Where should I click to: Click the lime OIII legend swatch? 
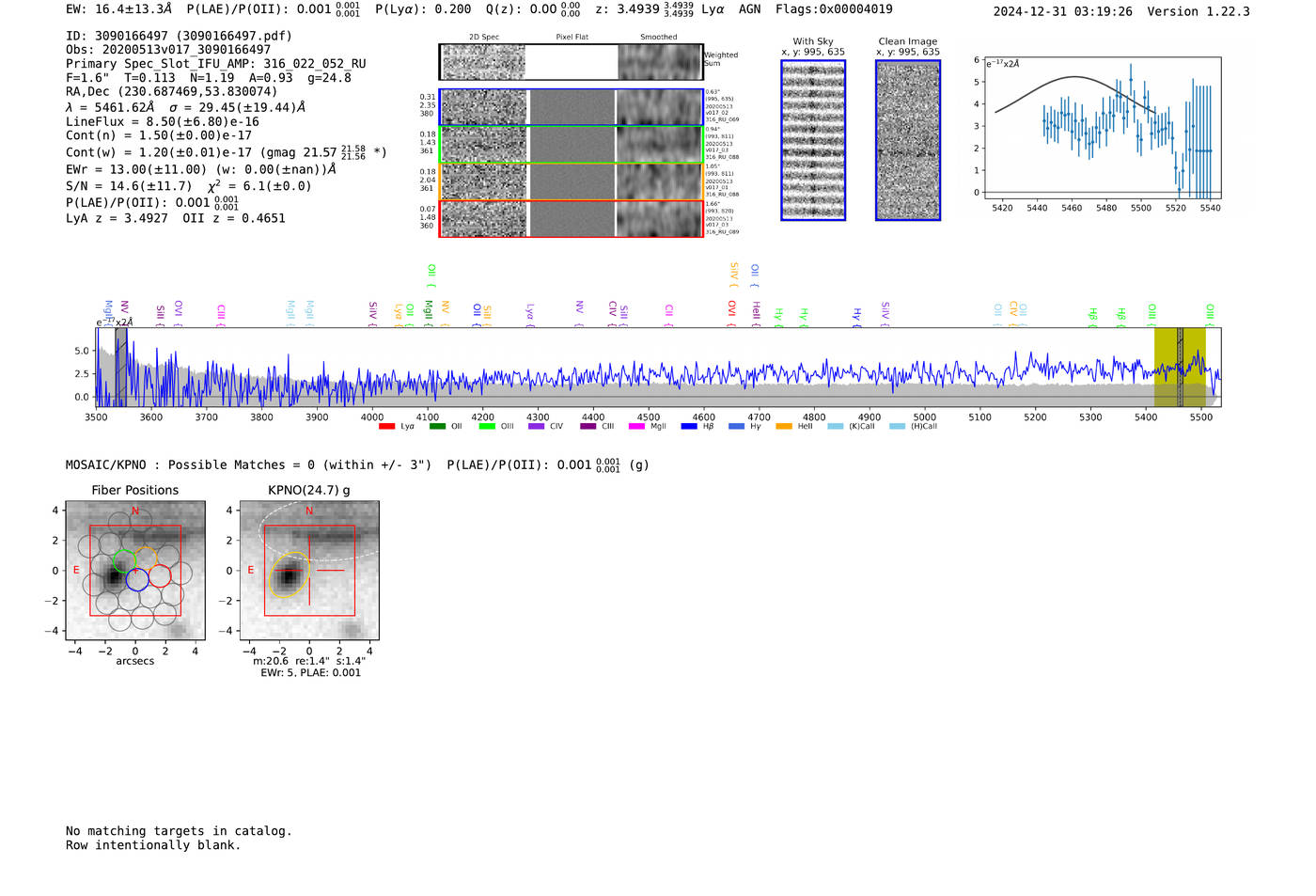[487, 427]
